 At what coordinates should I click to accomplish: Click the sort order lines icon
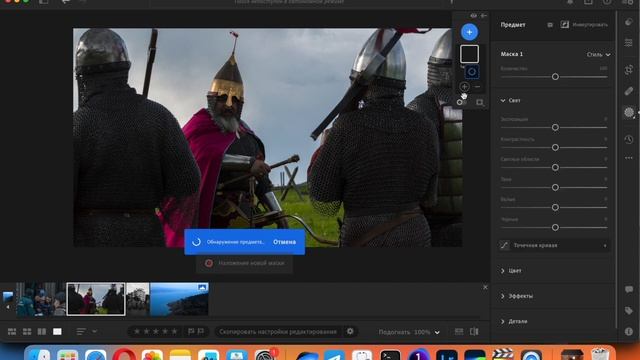[81, 331]
